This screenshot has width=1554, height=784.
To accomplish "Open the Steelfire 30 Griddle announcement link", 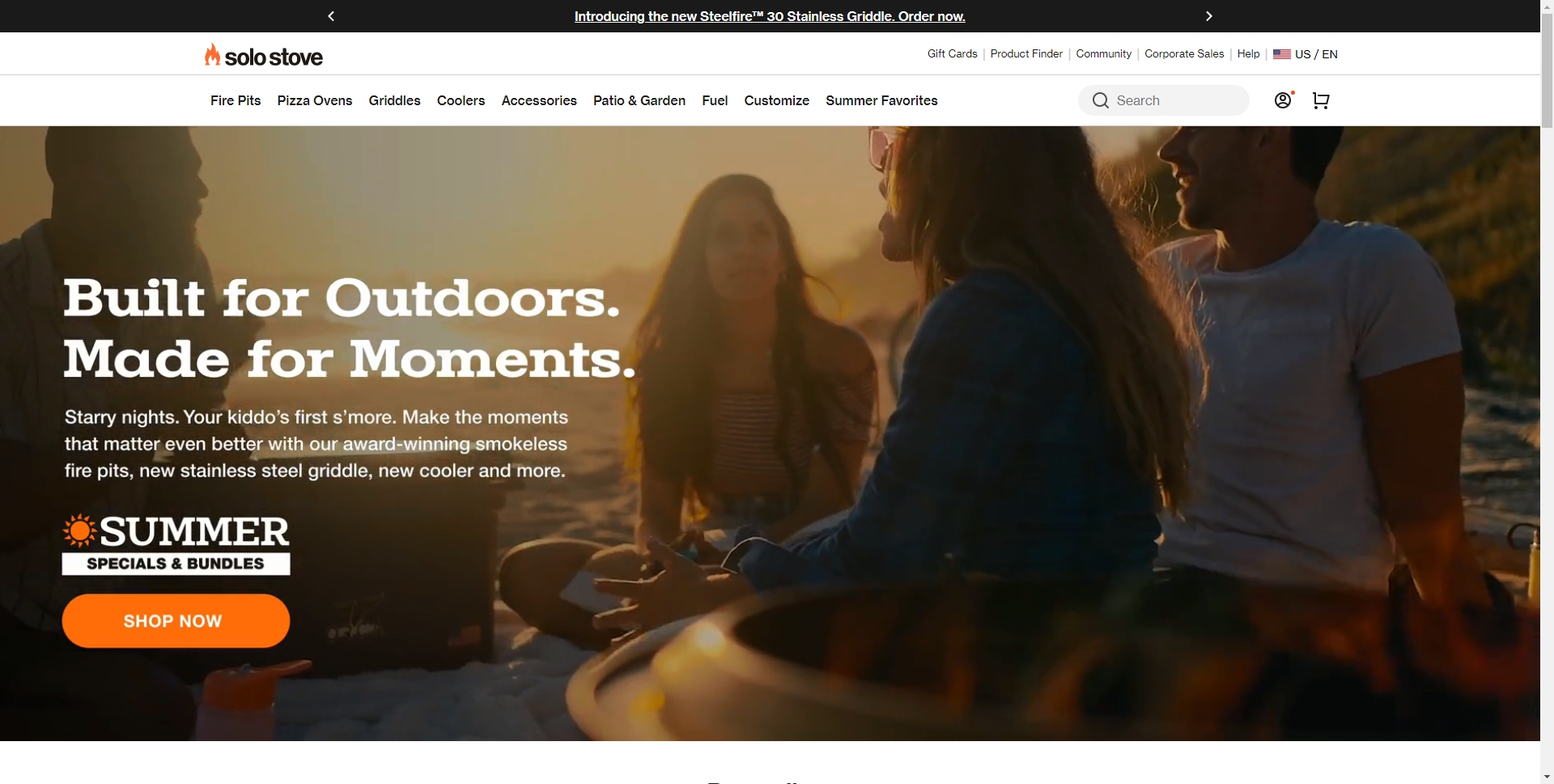I will [x=769, y=16].
